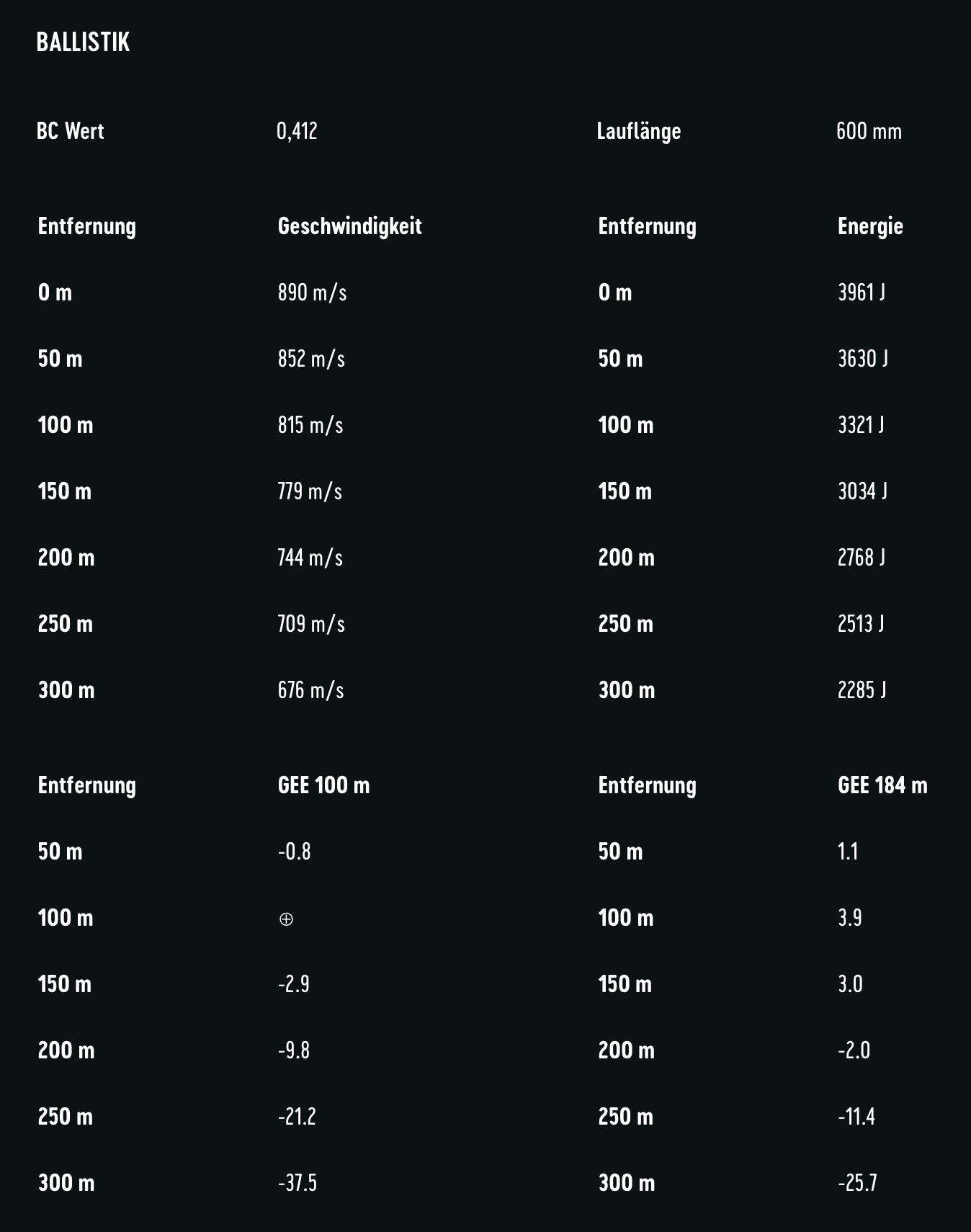971x1232 pixels.
Task: Click the -37.5 drop value
Action: 297,1183
